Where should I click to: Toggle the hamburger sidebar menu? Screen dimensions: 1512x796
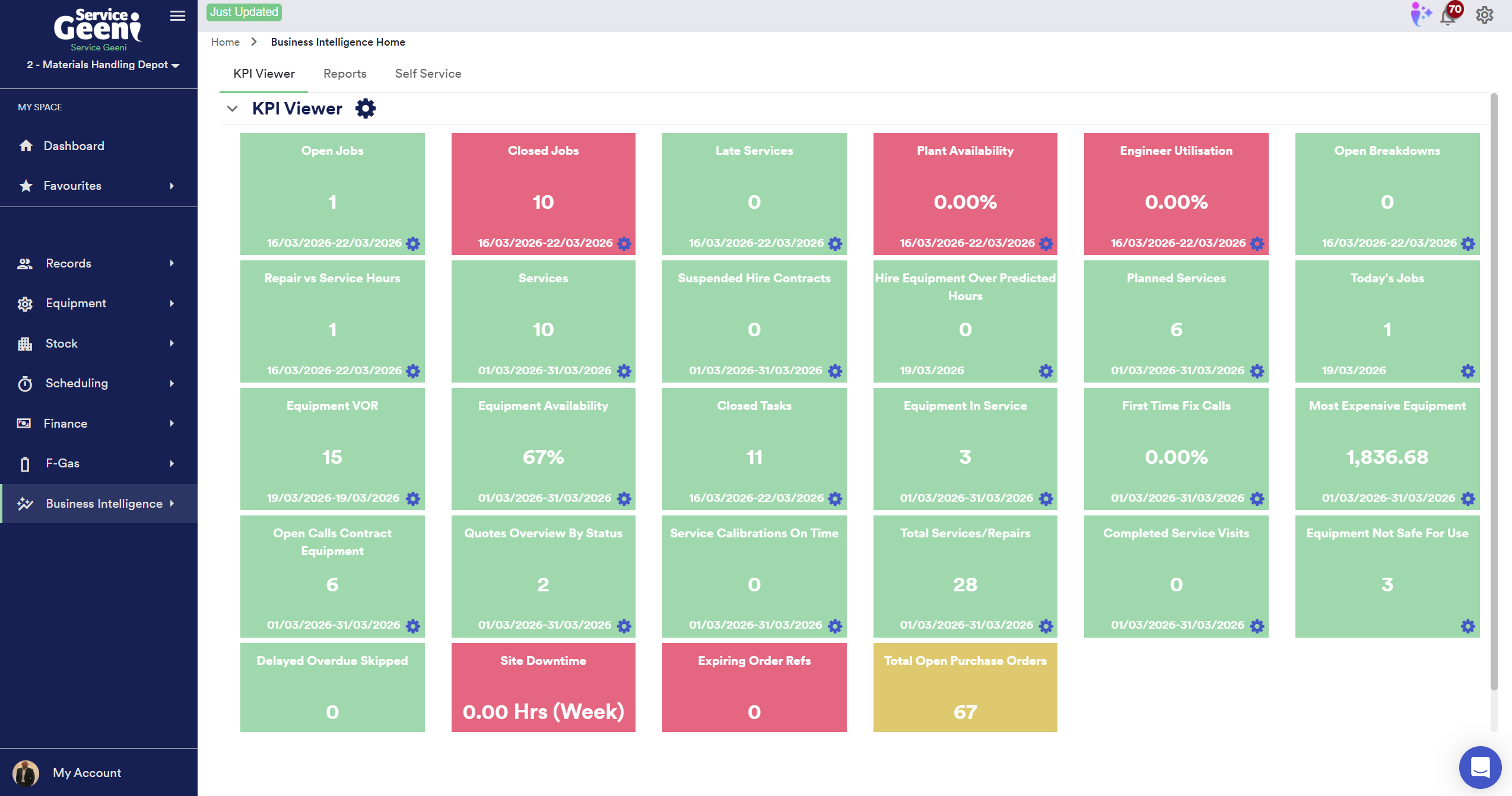tap(177, 16)
